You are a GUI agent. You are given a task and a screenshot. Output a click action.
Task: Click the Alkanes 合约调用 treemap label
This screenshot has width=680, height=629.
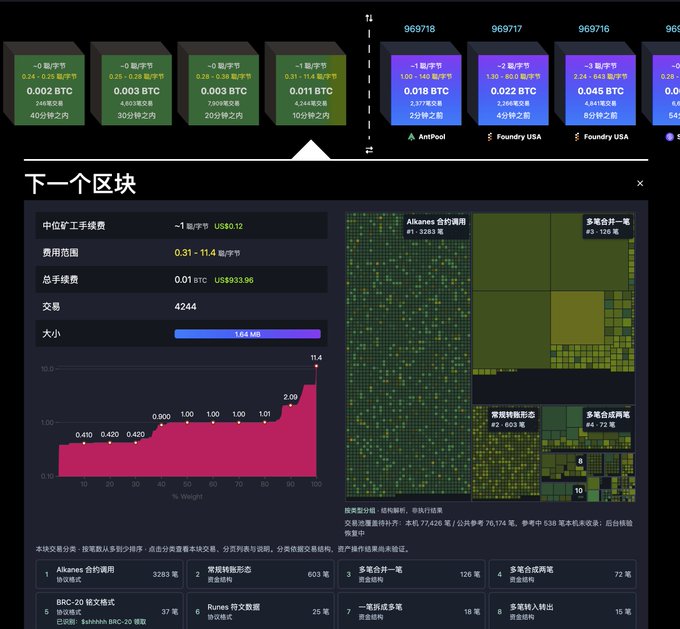pyautogui.click(x=436, y=226)
